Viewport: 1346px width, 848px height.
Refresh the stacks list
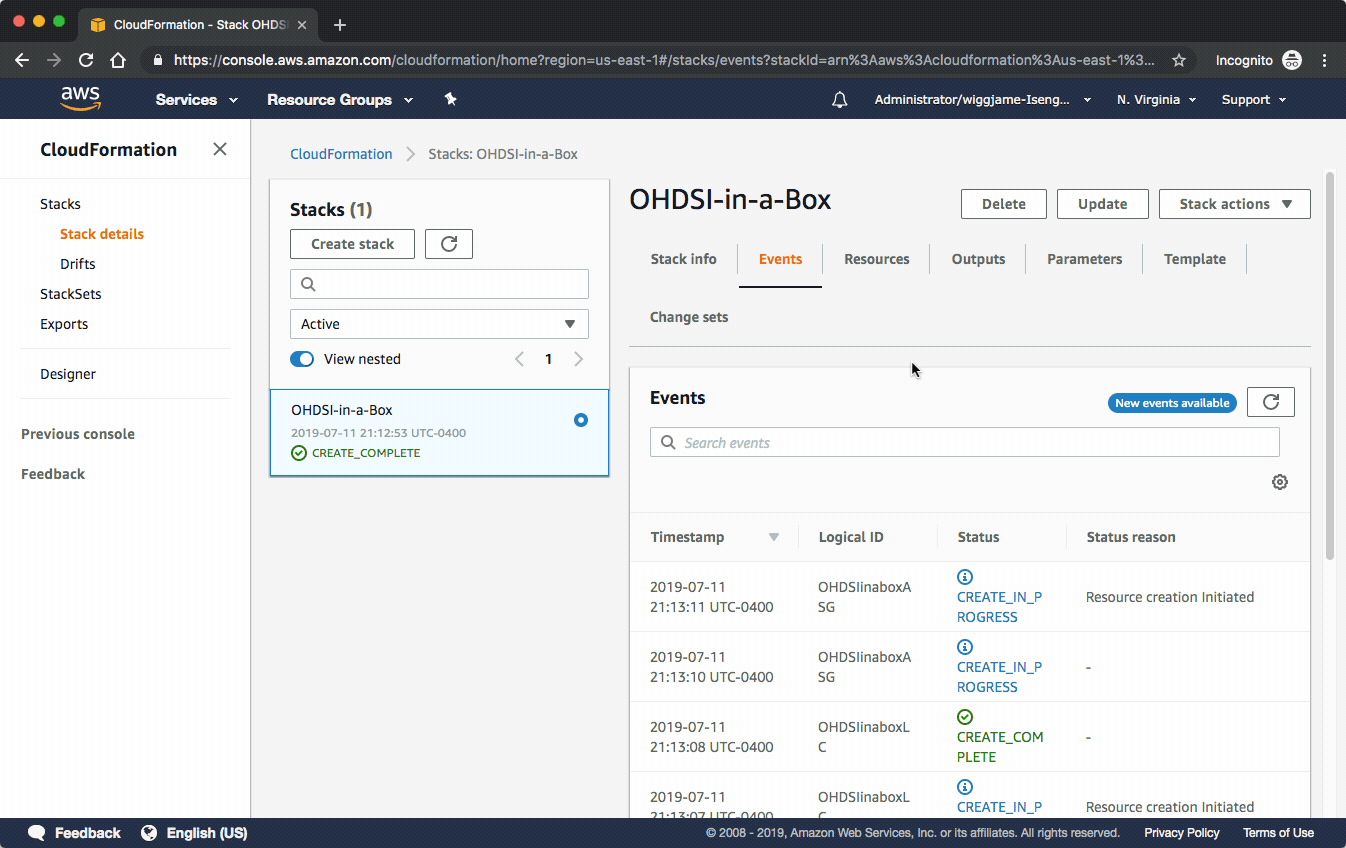[x=449, y=244]
